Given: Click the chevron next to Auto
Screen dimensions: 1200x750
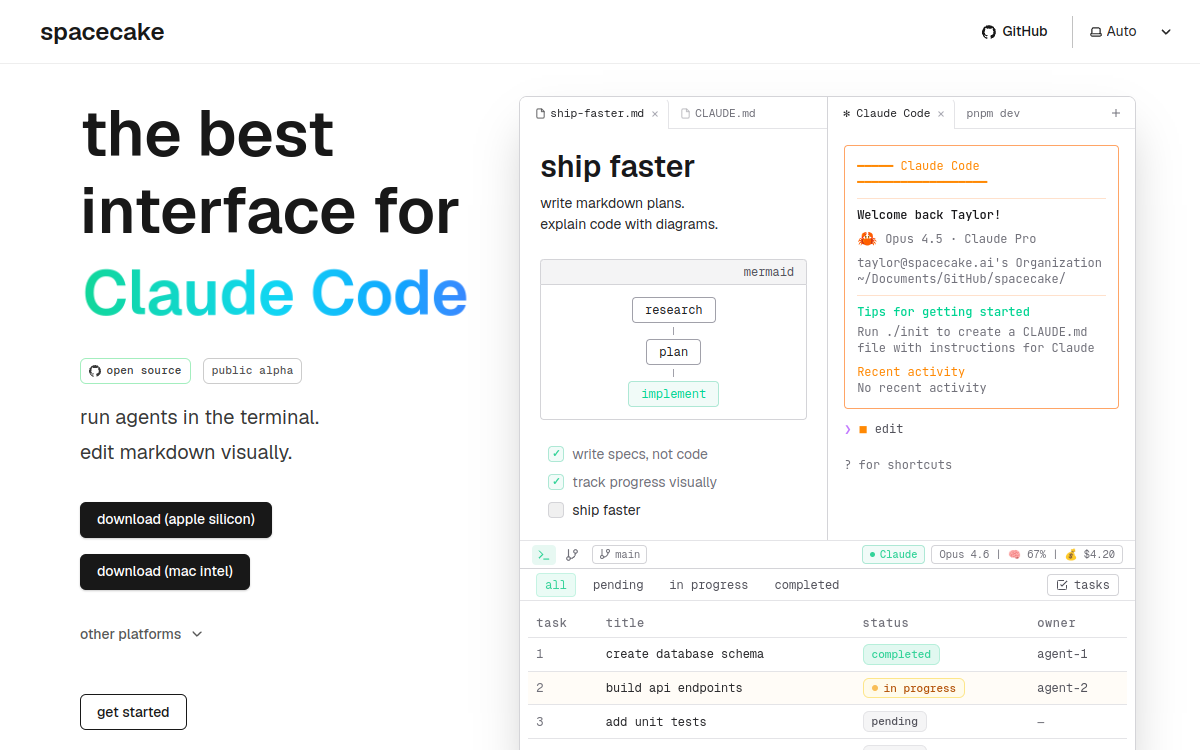Looking at the screenshot, I should [x=1166, y=32].
